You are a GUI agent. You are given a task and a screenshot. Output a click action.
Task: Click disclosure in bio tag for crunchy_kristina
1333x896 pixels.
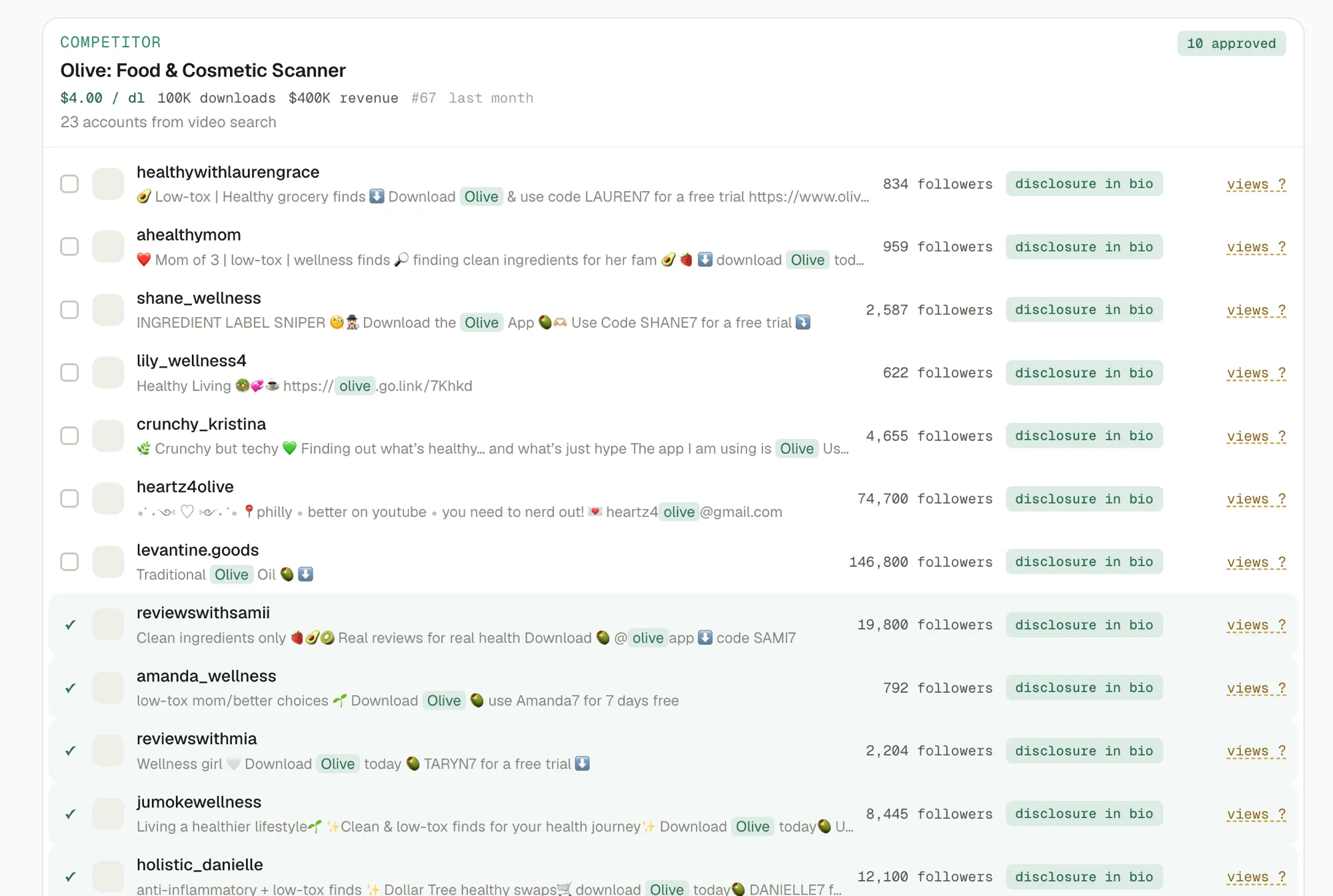point(1084,436)
